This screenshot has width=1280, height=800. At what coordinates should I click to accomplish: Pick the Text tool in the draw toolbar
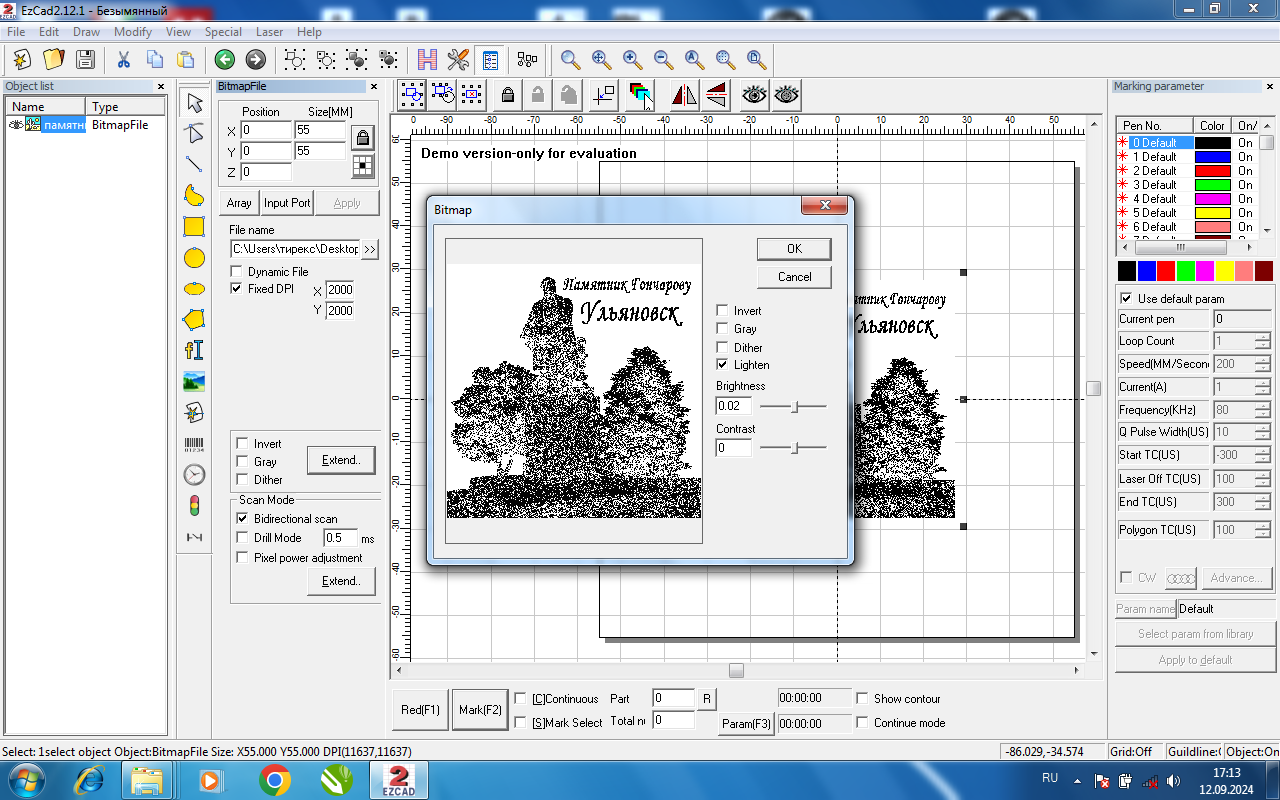pyautogui.click(x=194, y=350)
